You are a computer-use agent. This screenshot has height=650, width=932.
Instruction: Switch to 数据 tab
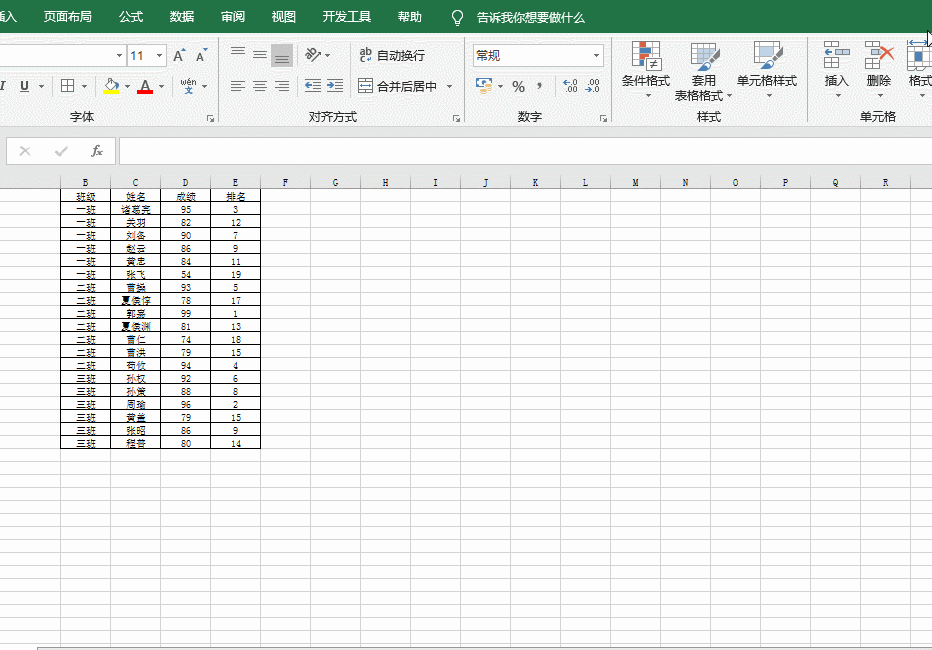(182, 17)
